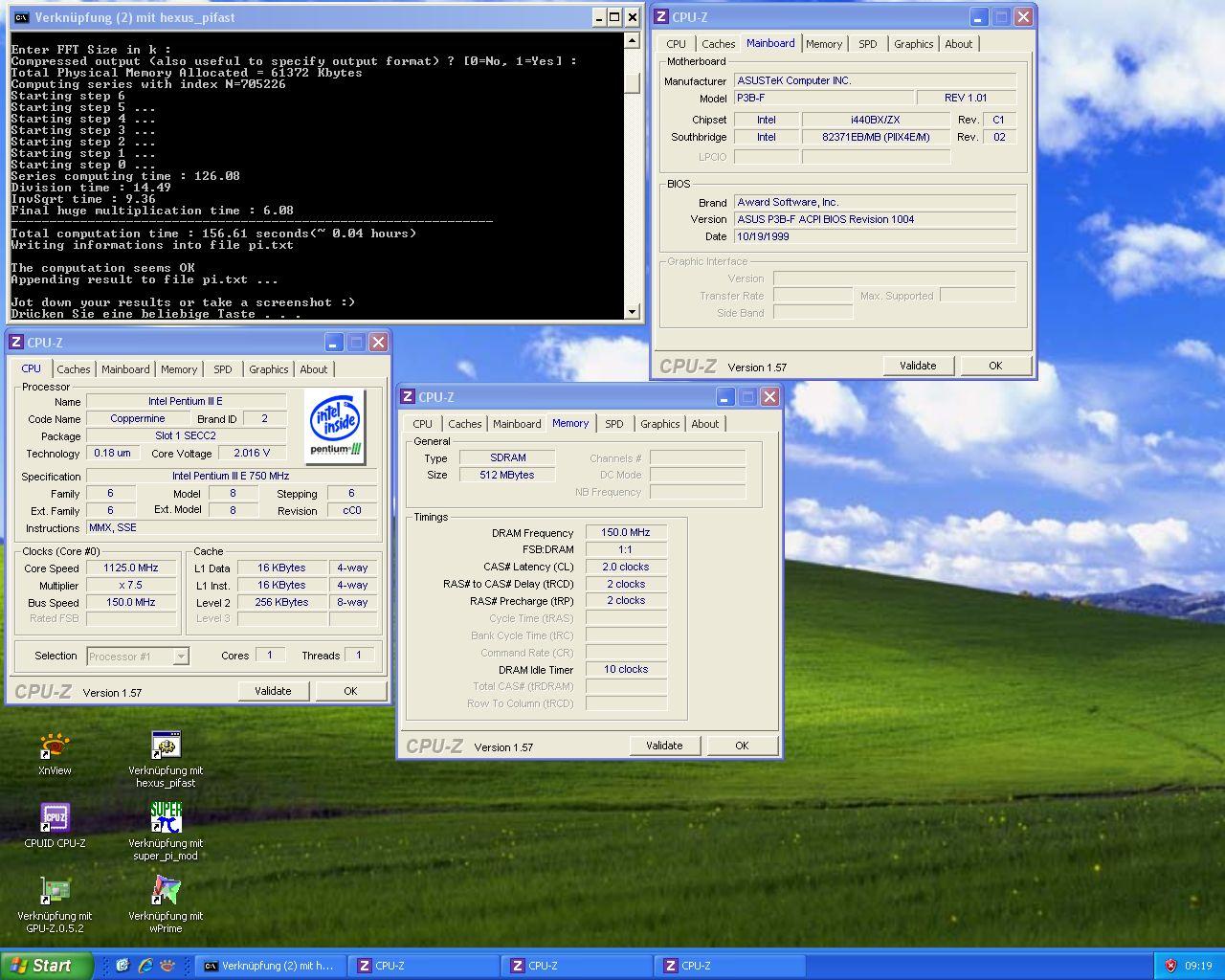The width and height of the screenshot is (1225, 980).
Task: Open SPD tab in Mainboard window
Action: (868, 44)
